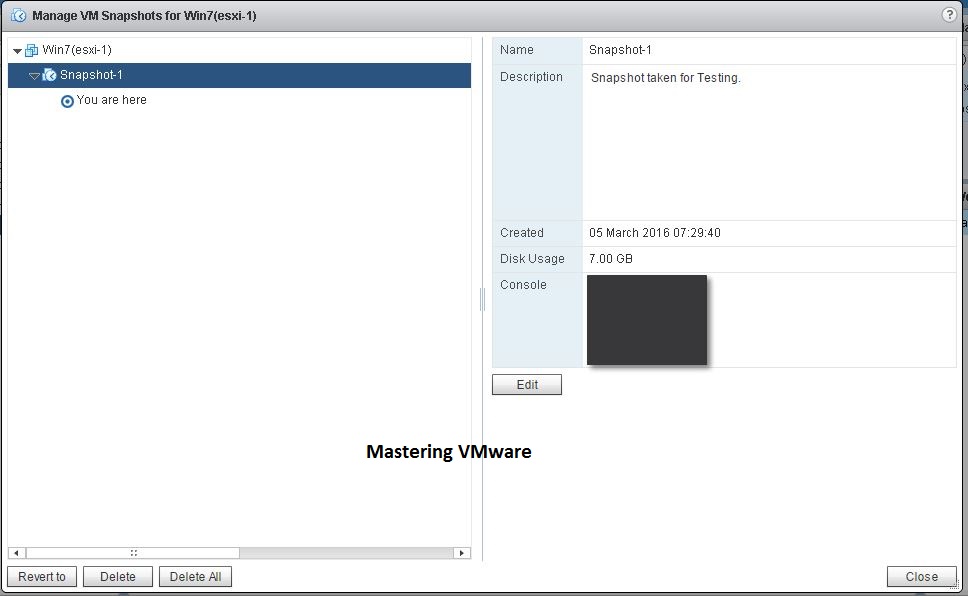
Task: Click the Snapshot-1 snapshot icon
Action: pos(49,75)
